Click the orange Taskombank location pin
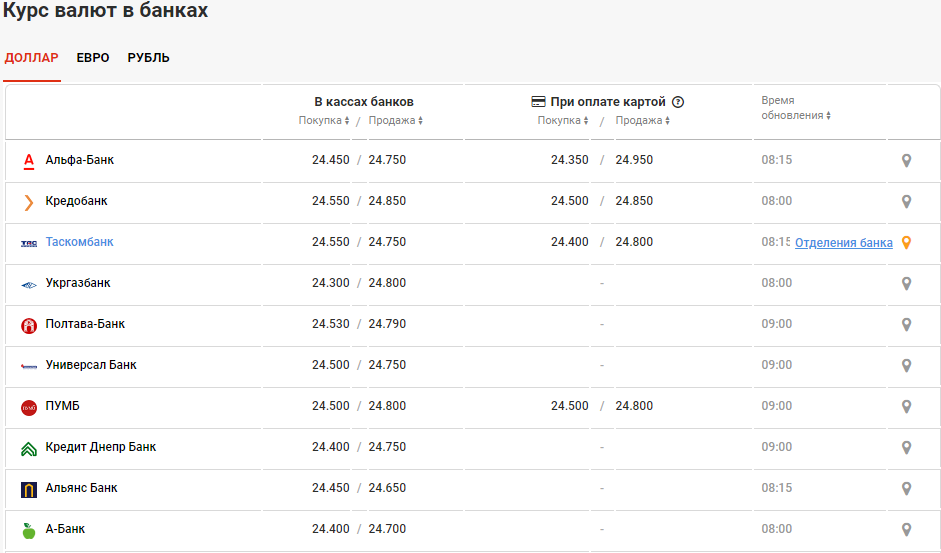941x553 pixels. (x=907, y=242)
